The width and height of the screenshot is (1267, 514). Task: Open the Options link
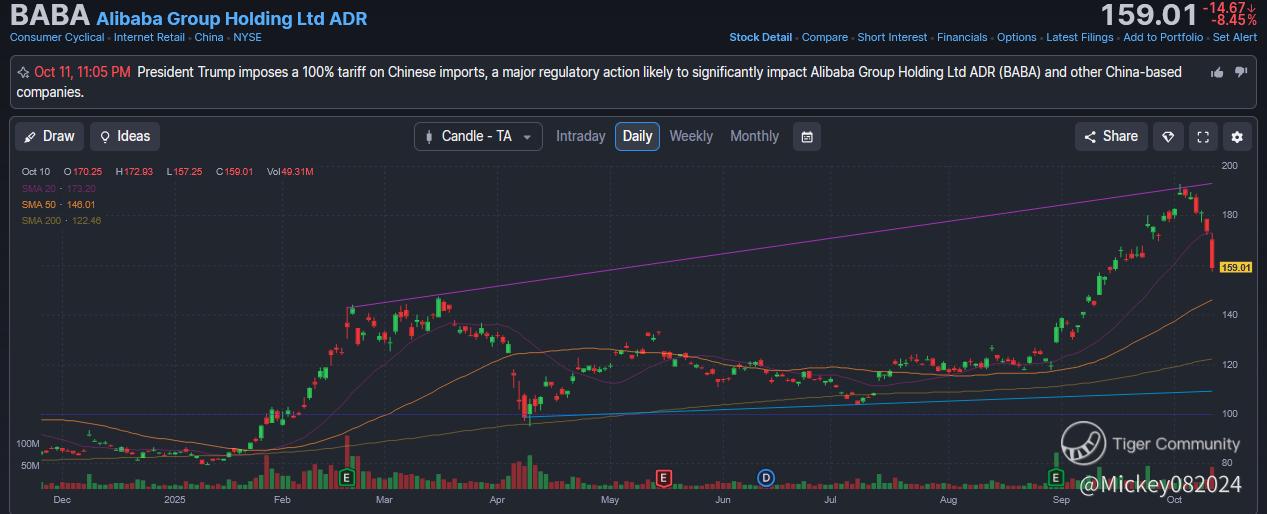click(x=1017, y=37)
